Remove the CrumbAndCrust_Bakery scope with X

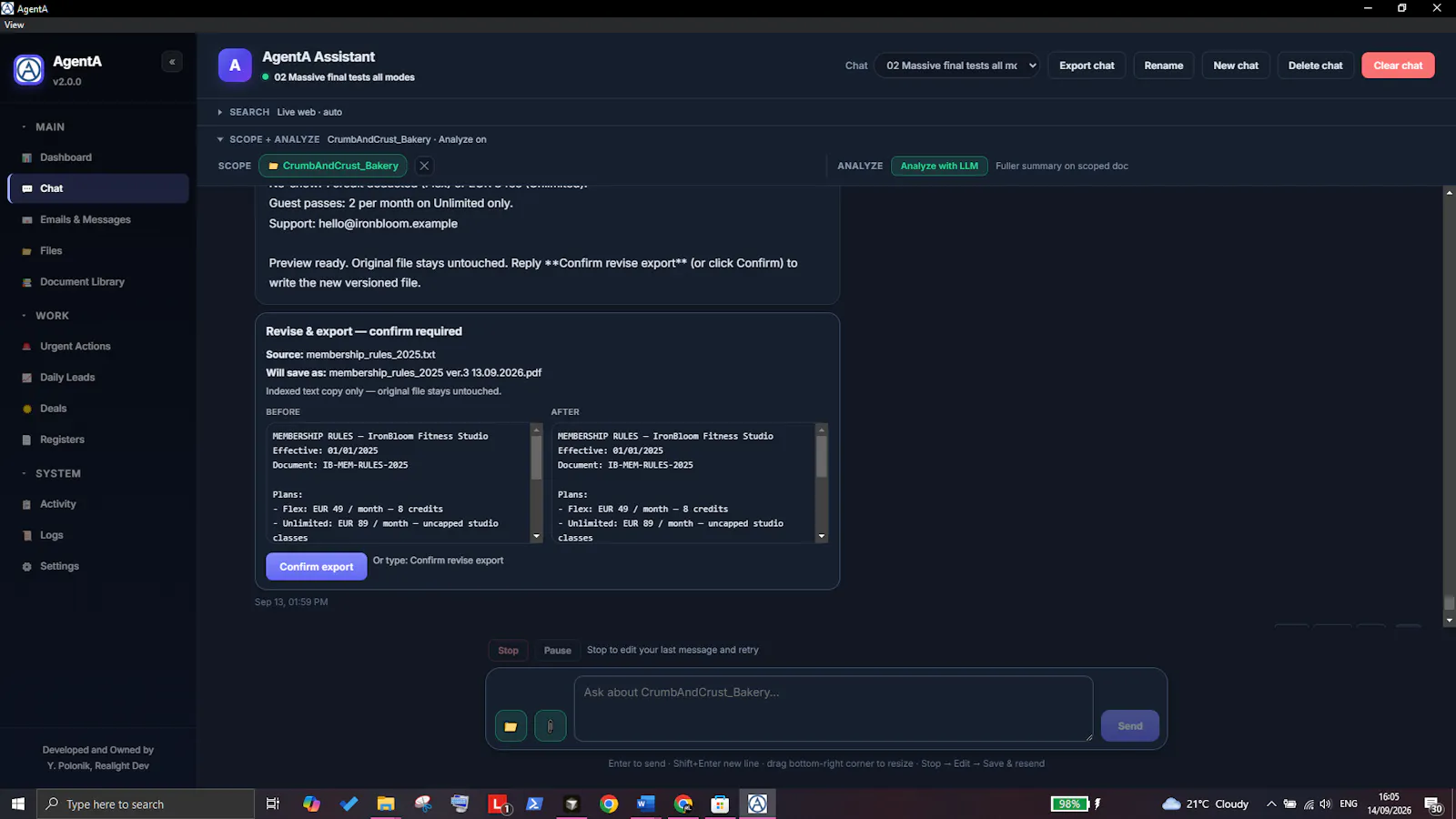coord(424,166)
